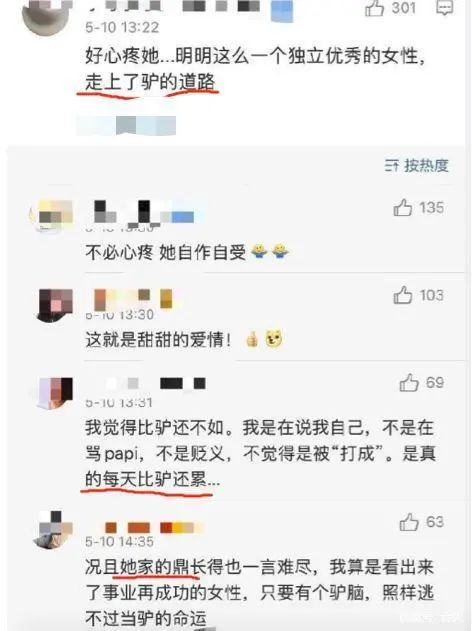The image size is (472, 631).
Task: Change sort order via 按热度 dropdown
Action: click(417, 165)
